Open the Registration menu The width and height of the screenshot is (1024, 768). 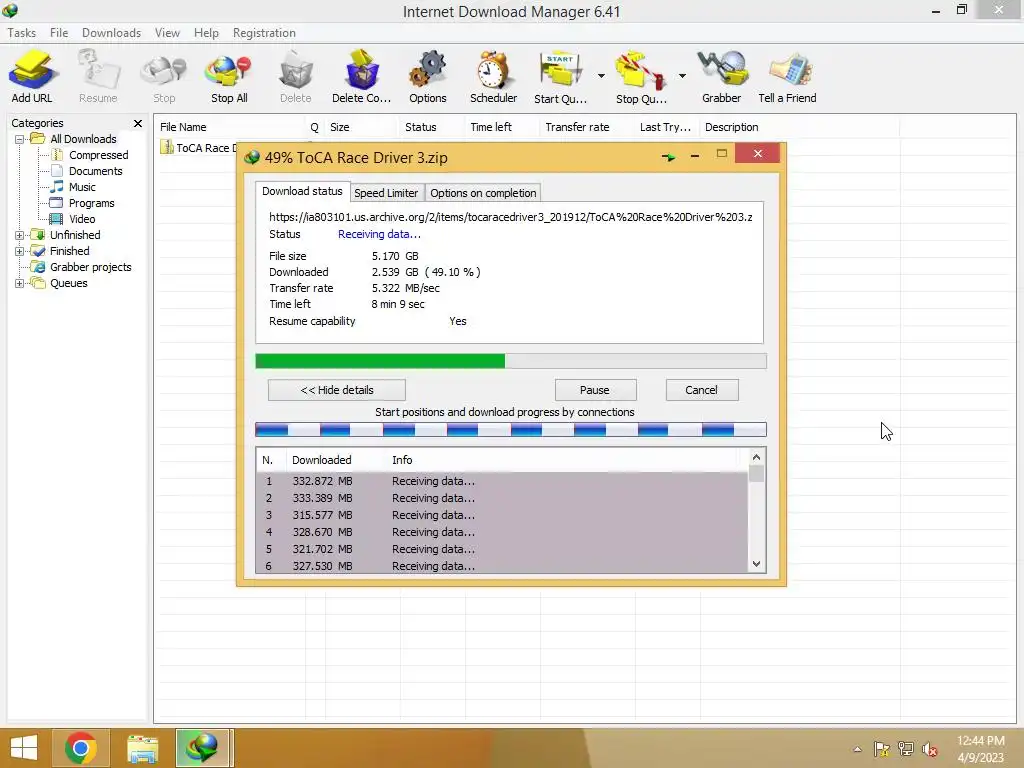264,33
